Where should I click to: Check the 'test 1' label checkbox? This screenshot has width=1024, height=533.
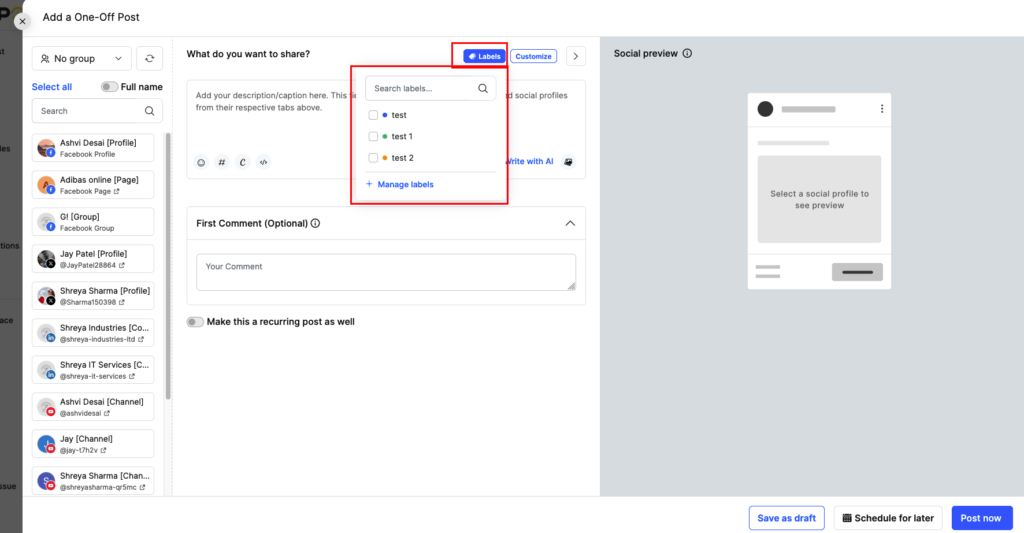[373, 137]
